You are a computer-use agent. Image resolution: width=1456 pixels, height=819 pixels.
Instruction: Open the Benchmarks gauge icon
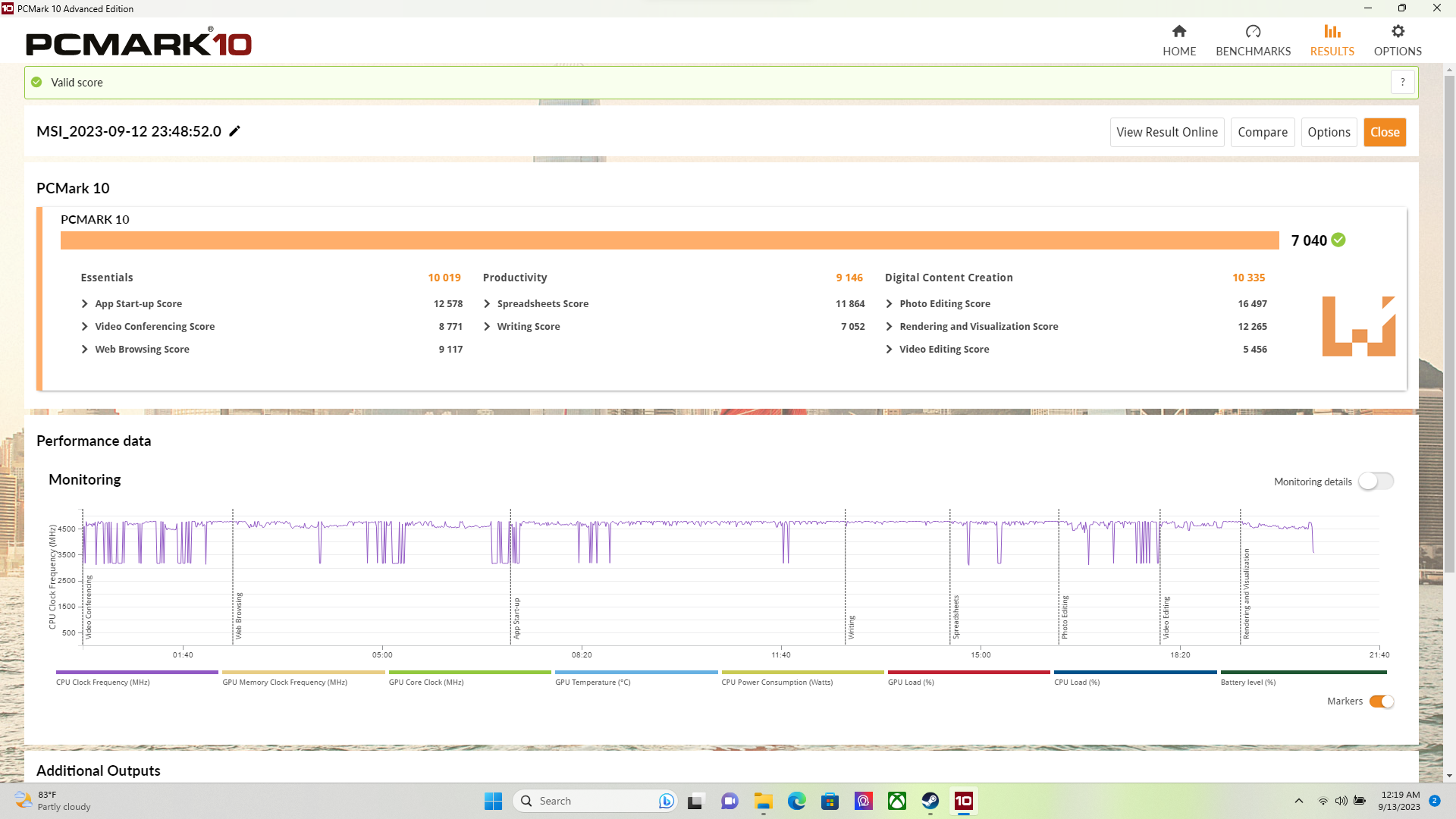[1253, 32]
